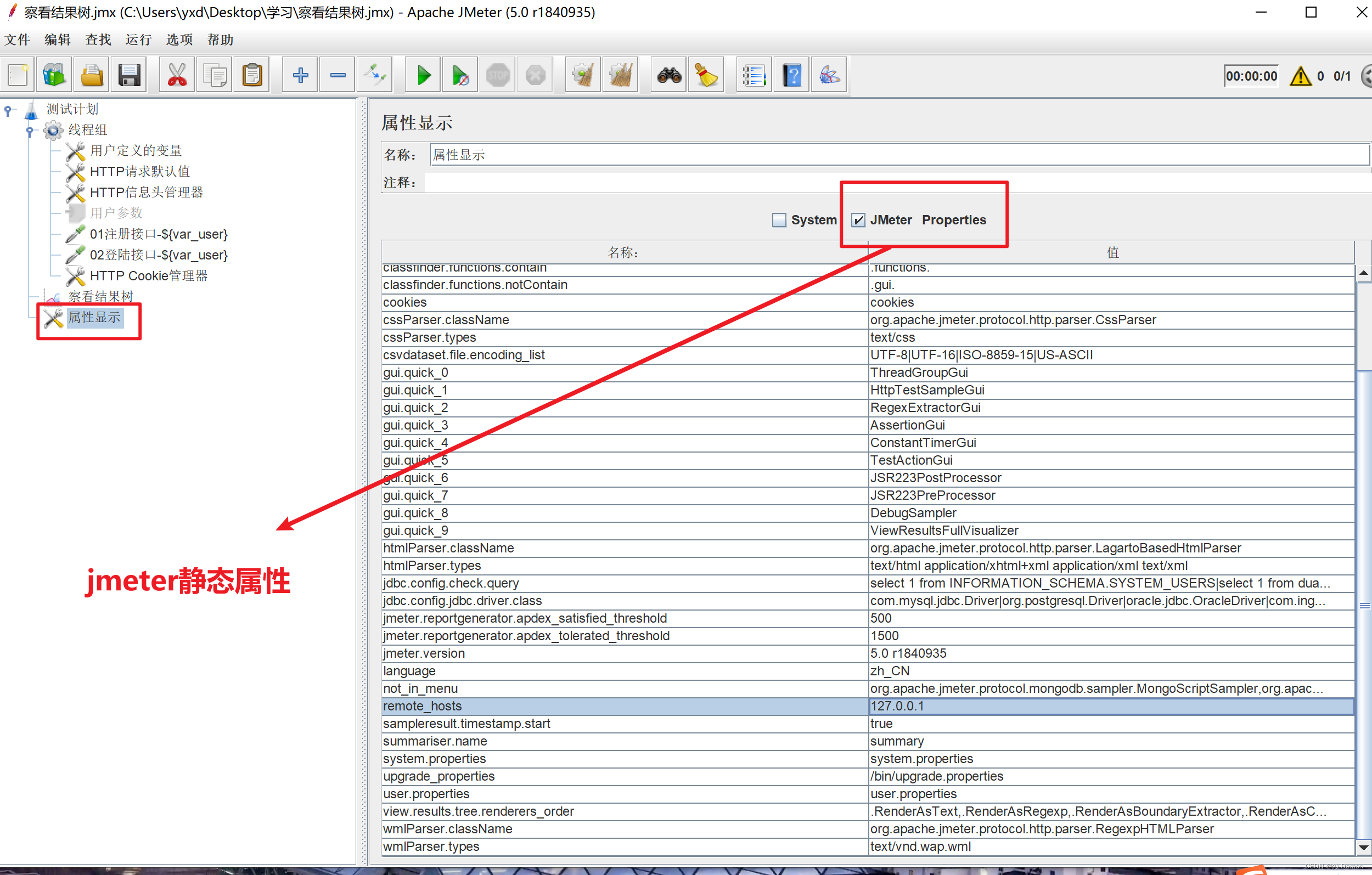Click Start no pauses icon
This screenshot has width=1372, height=875.
pyautogui.click(x=460, y=75)
